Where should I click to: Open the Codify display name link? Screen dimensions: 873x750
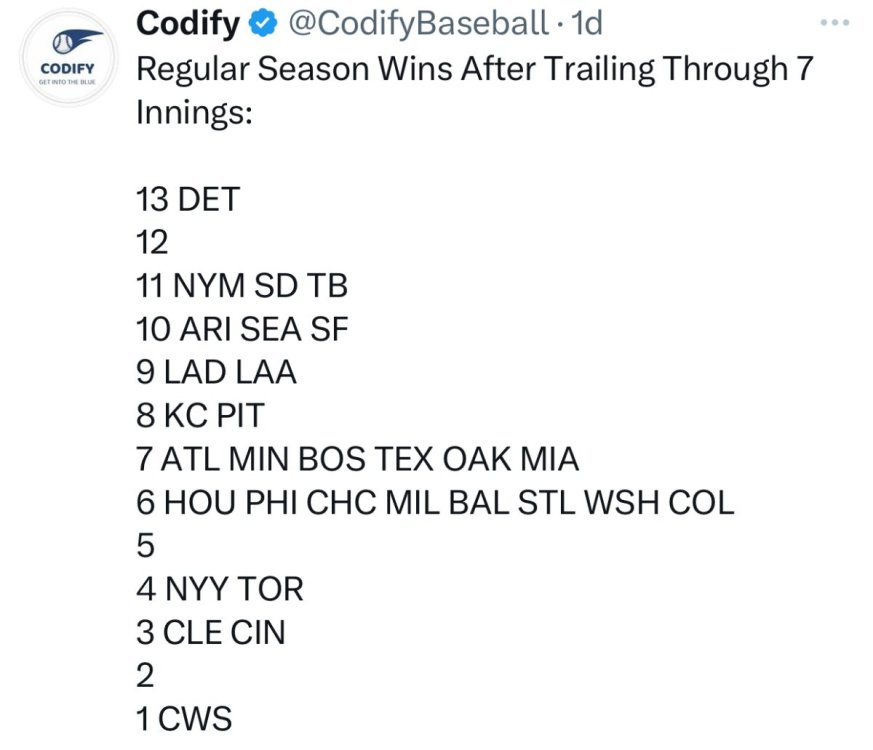point(188,23)
